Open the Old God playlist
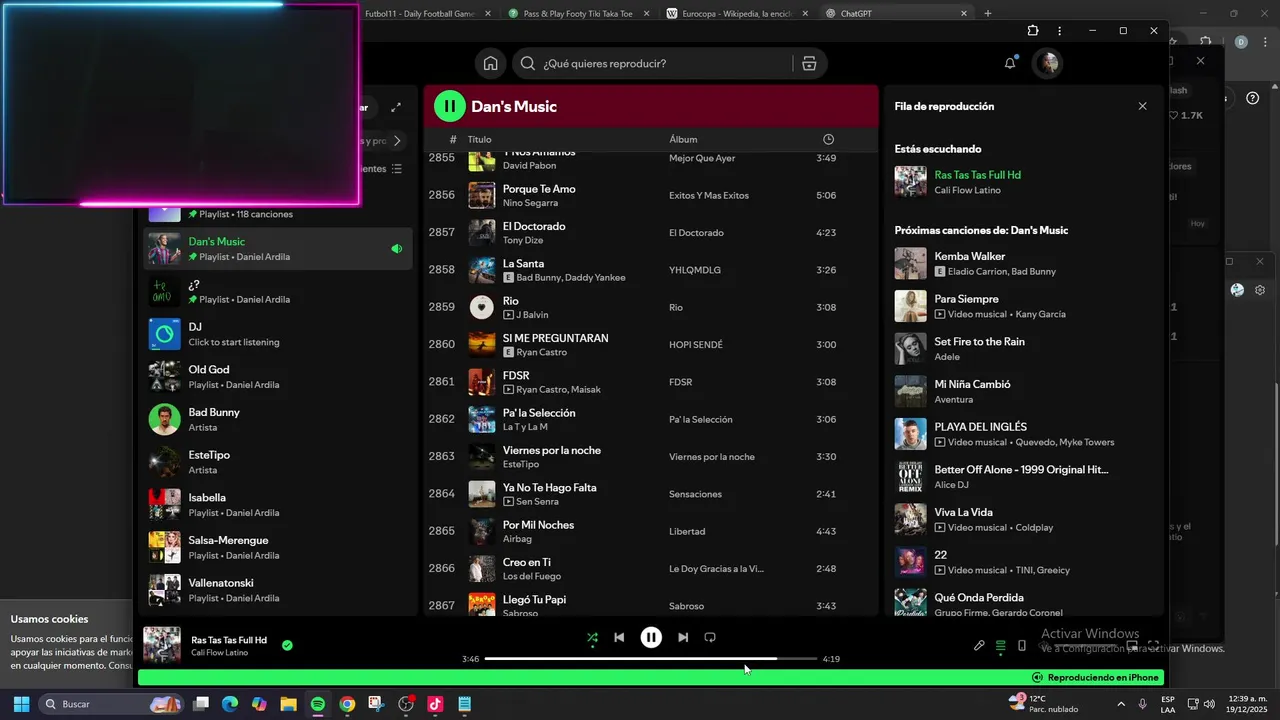1280x720 pixels. click(277, 377)
